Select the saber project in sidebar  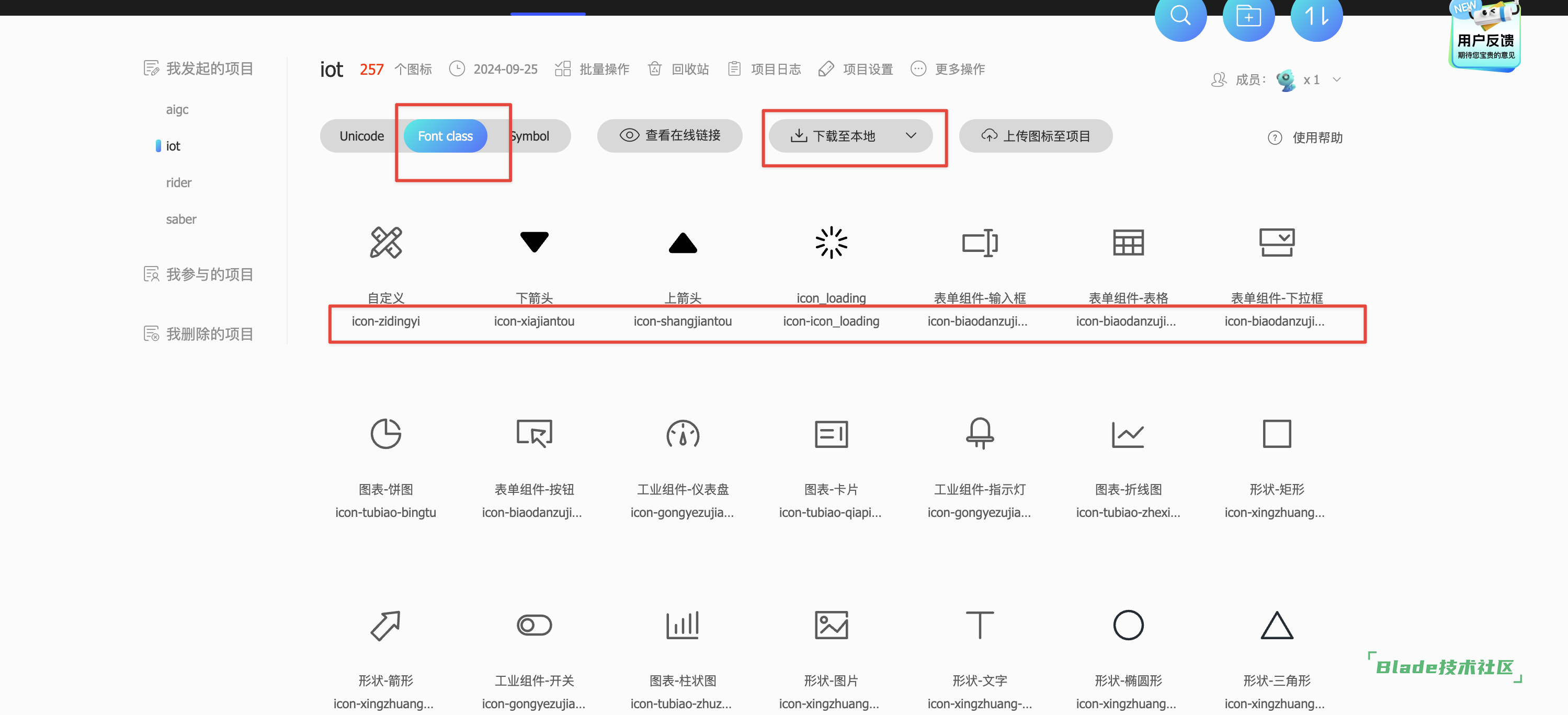pyautogui.click(x=181, y=219)
